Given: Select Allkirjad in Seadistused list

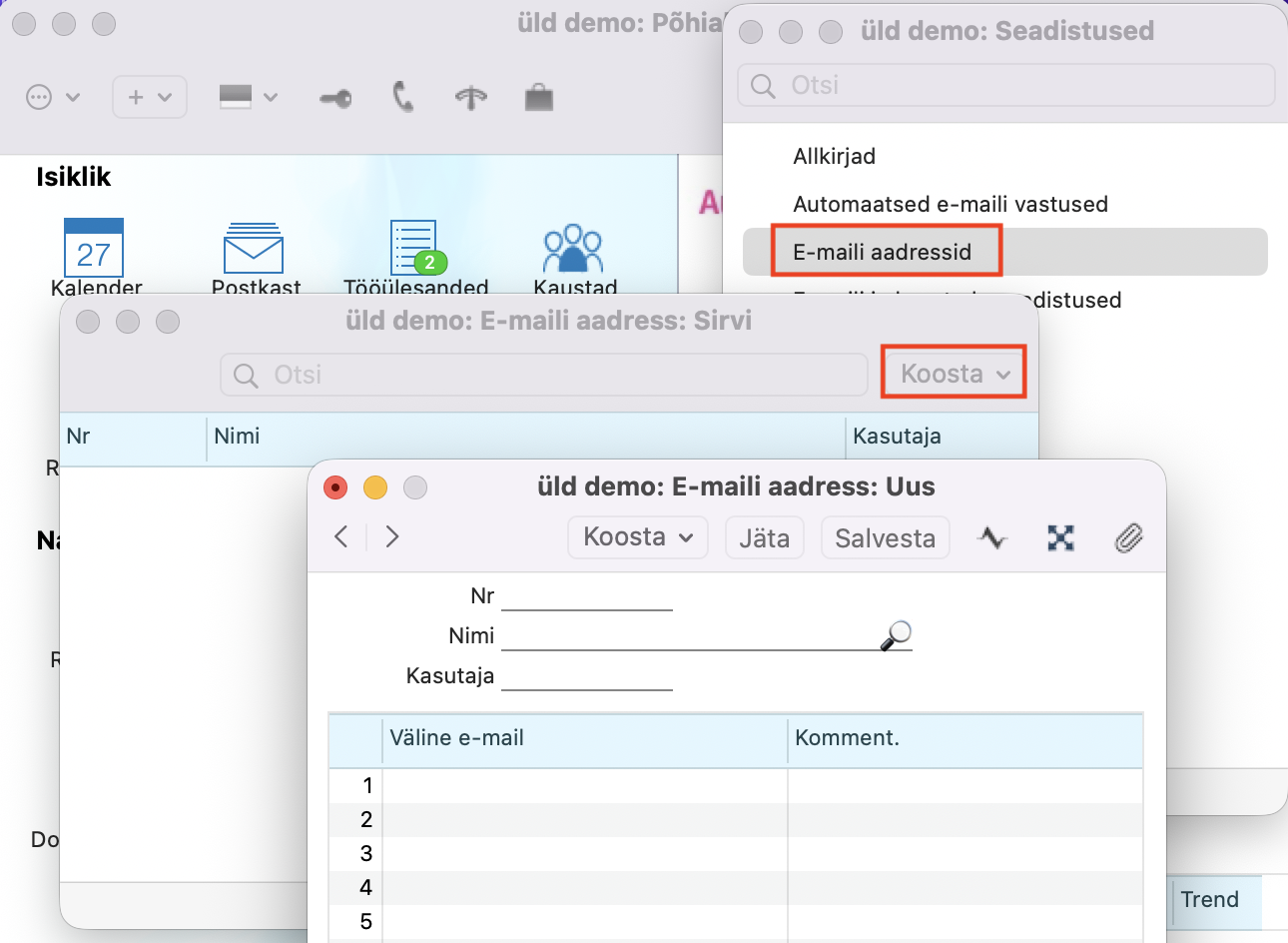Looking at the screenshot, I should click(x=834, y=156).
